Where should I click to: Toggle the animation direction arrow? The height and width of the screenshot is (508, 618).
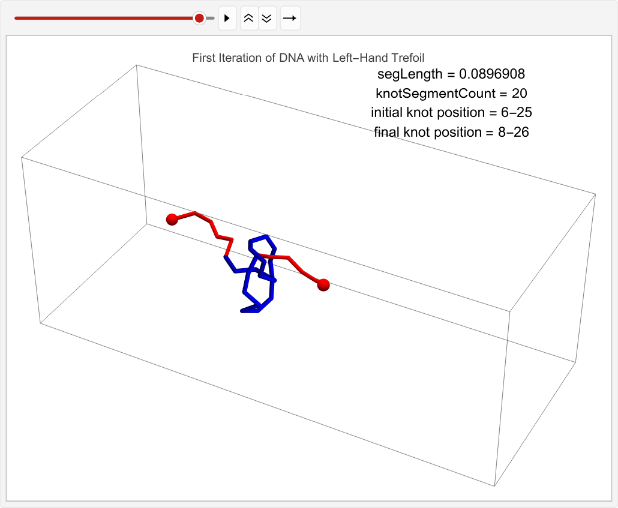click(x=289, y=18)
